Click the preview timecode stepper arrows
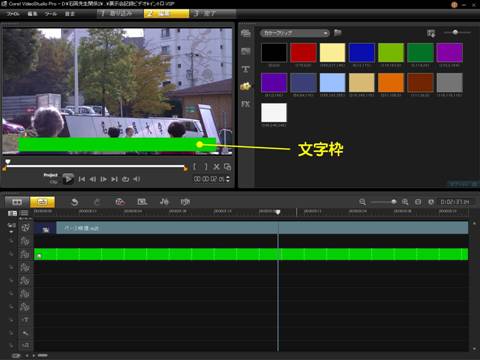 tap(228, 179)
